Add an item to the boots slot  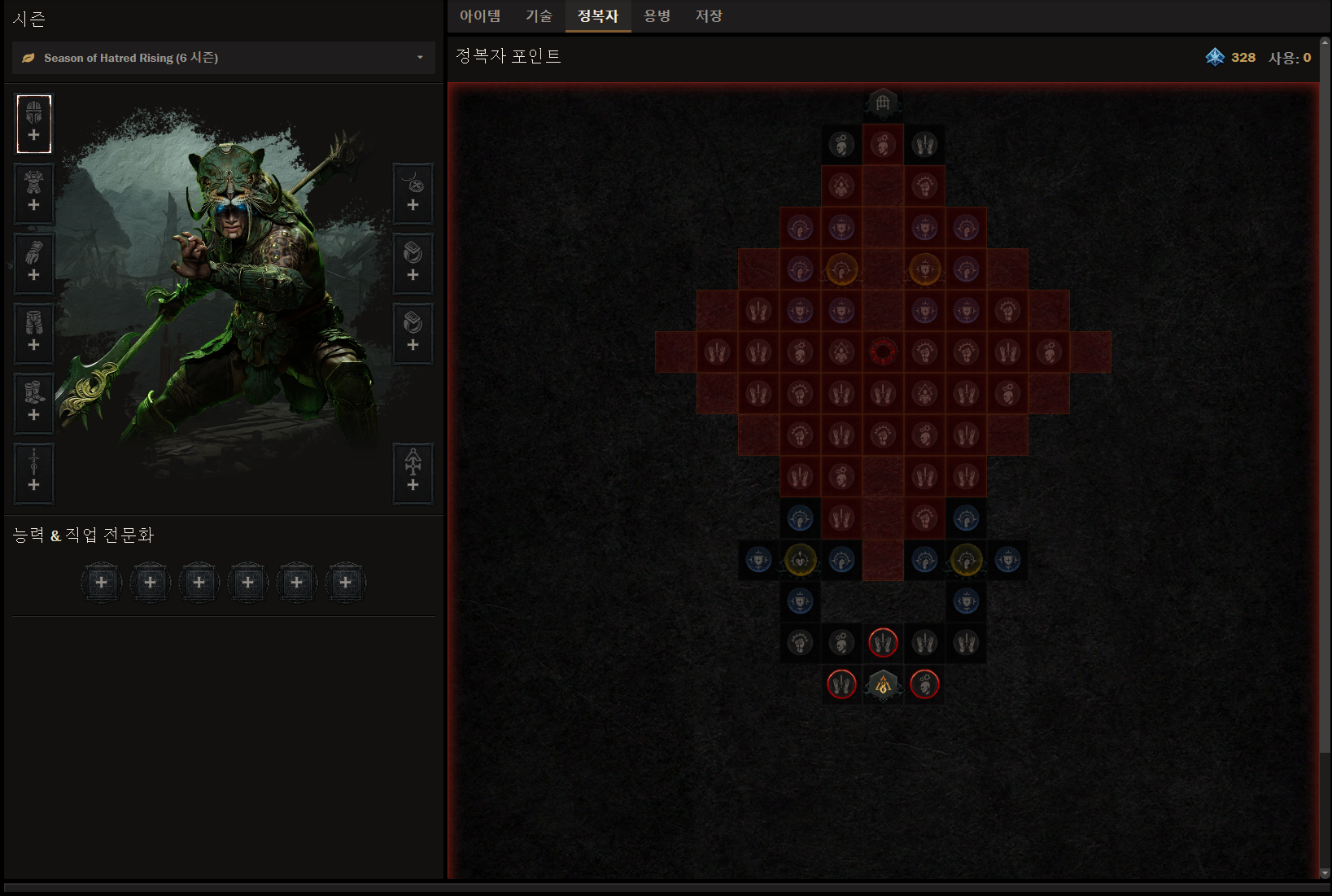pos(34,404)
